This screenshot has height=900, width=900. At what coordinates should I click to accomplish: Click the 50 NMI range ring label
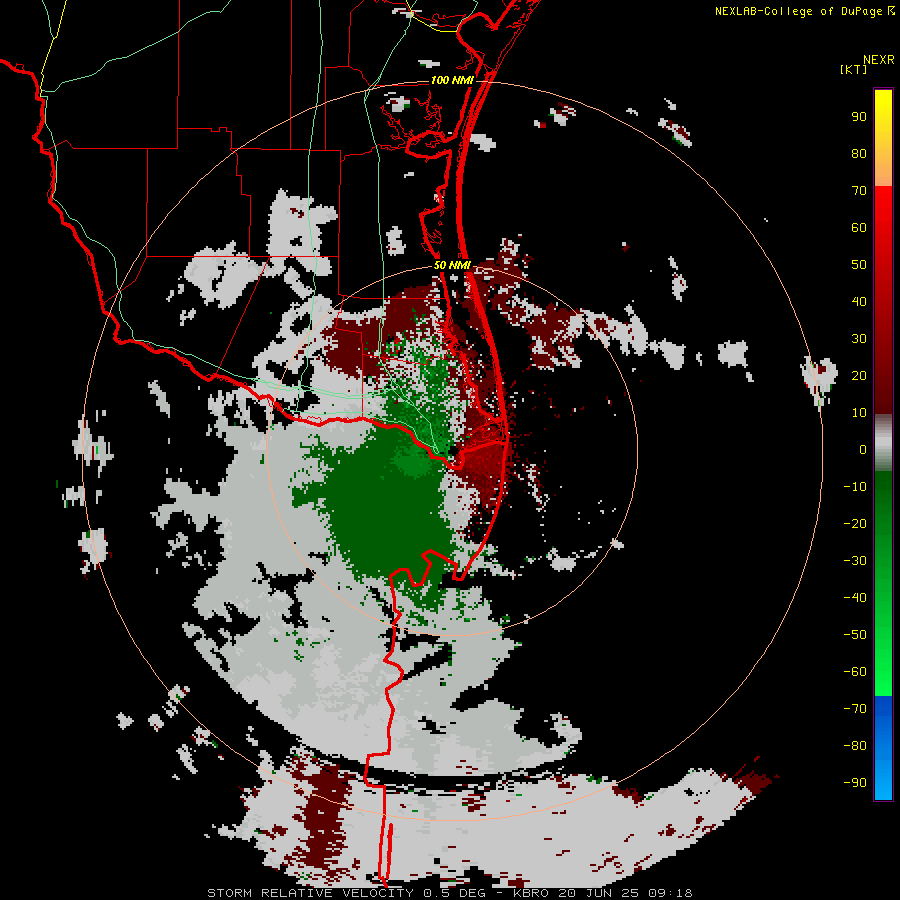coord(452,265)
